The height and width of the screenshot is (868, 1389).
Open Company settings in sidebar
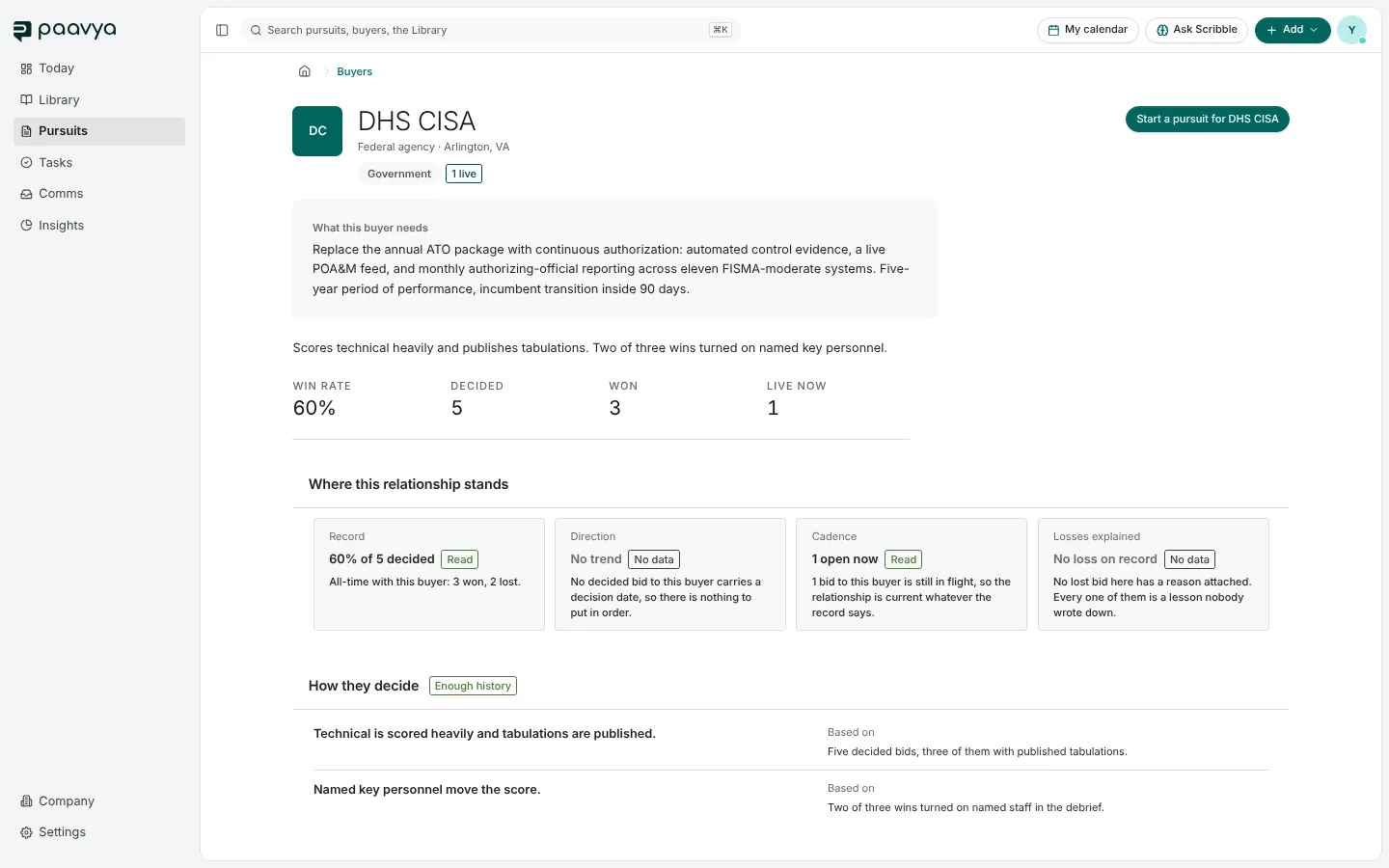[x=99, y=801]
